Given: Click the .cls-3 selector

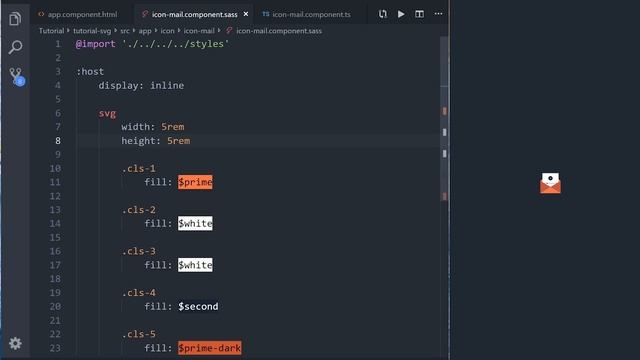Looking at the screenshot, I should coord(138,251).
